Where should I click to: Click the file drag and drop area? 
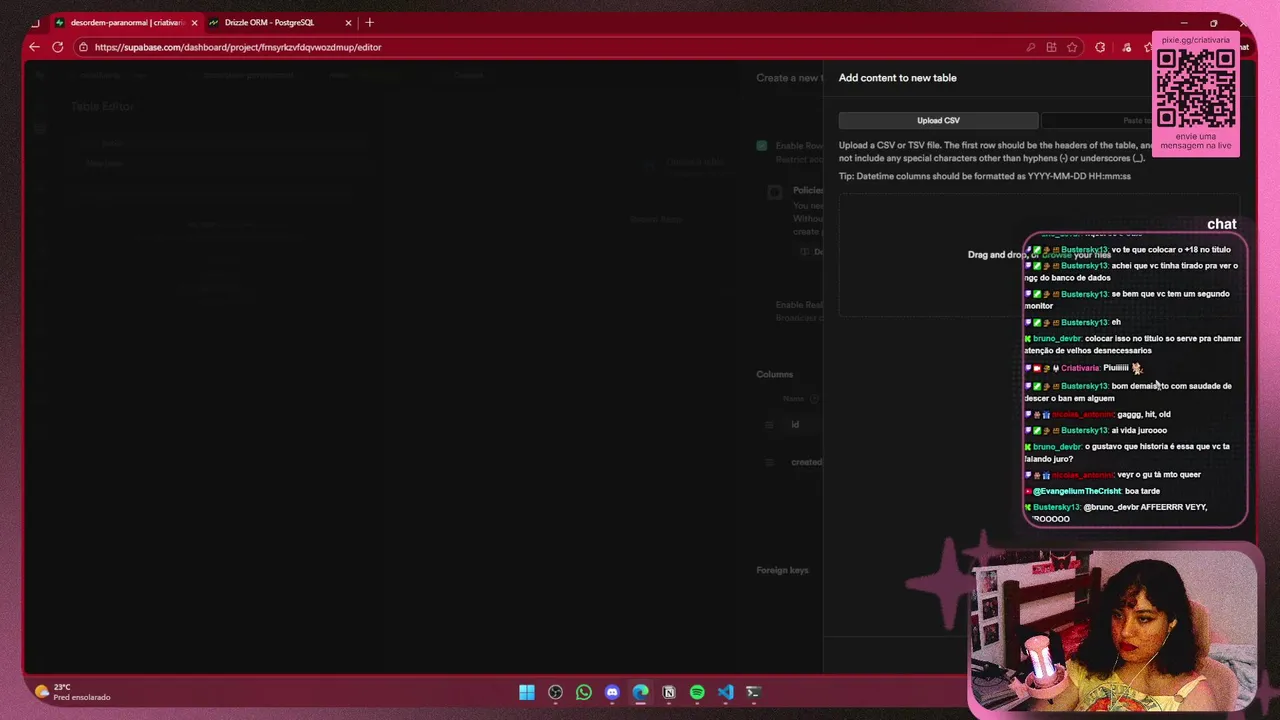1039,255
